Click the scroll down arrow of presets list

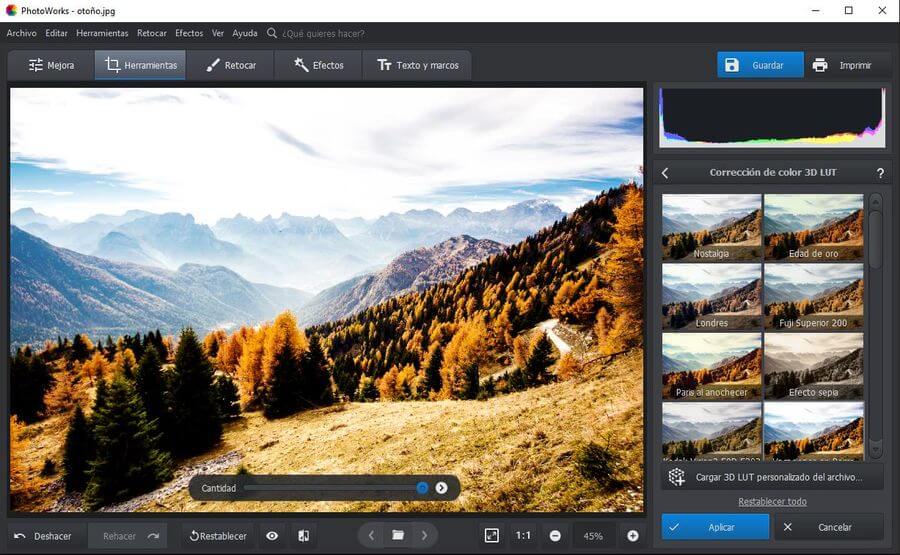click(875, 448)
